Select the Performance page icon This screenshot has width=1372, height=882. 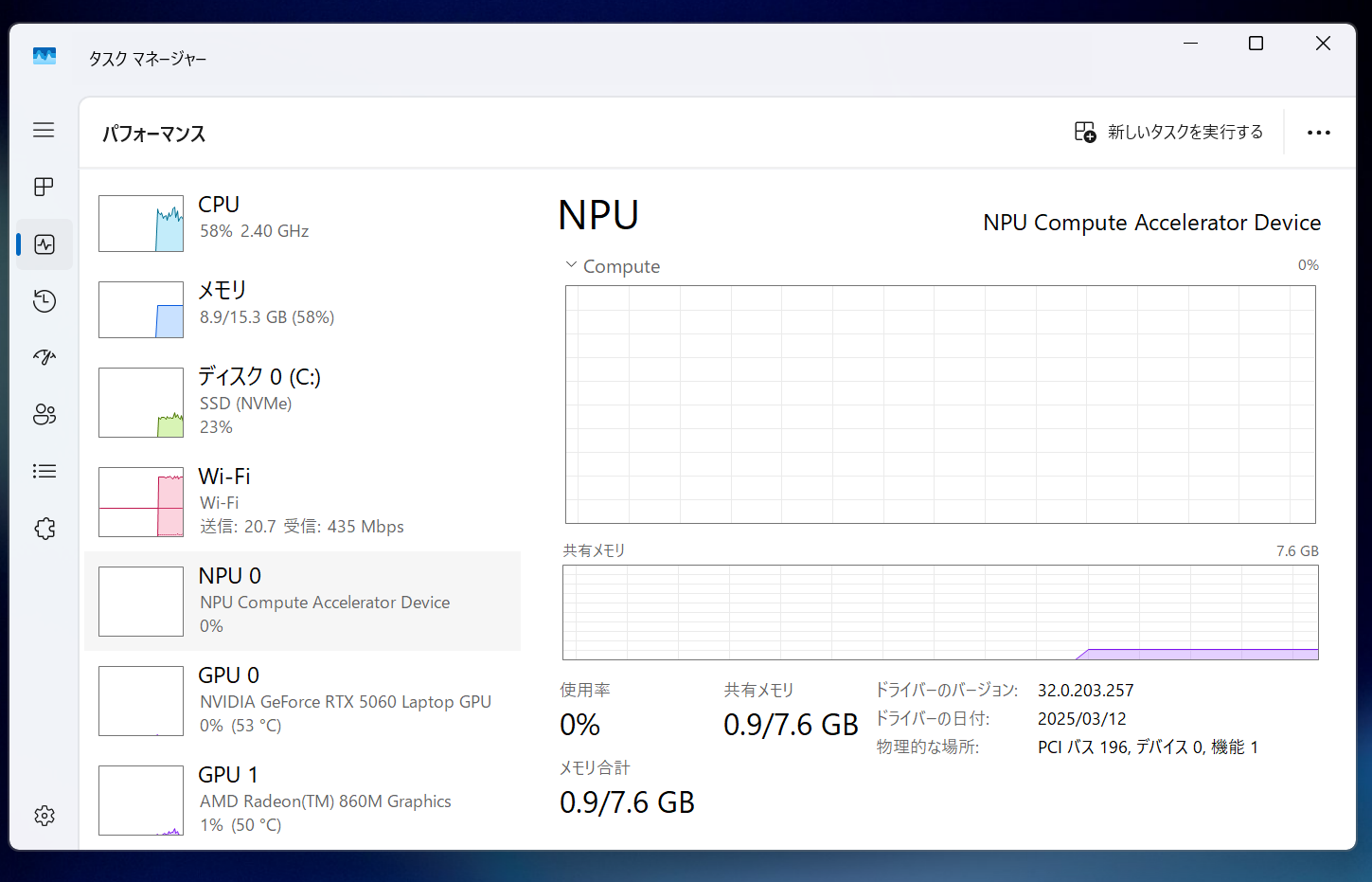[45, 244]
